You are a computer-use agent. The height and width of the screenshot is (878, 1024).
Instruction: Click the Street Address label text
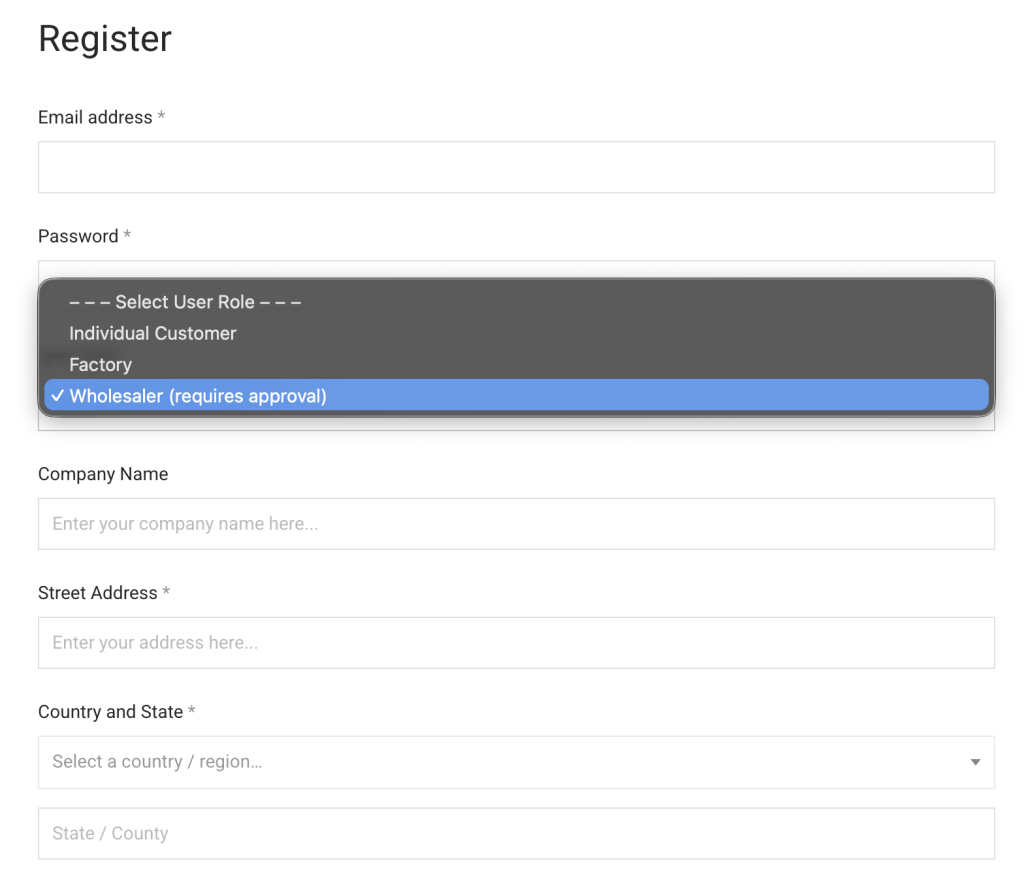[97, 593]
